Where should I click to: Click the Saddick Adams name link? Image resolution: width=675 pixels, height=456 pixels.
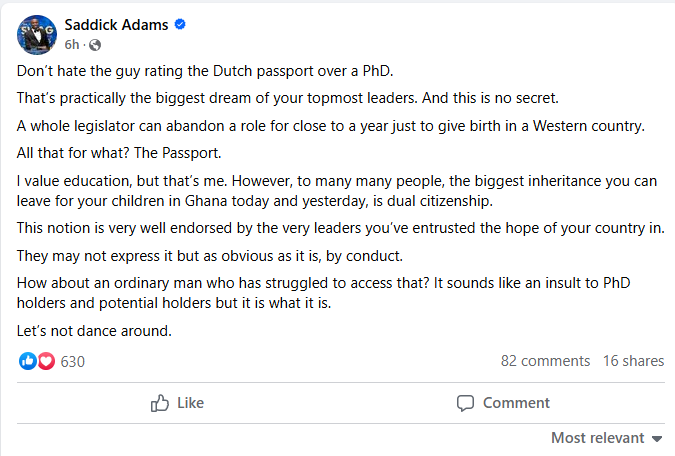tap(115, 25)
